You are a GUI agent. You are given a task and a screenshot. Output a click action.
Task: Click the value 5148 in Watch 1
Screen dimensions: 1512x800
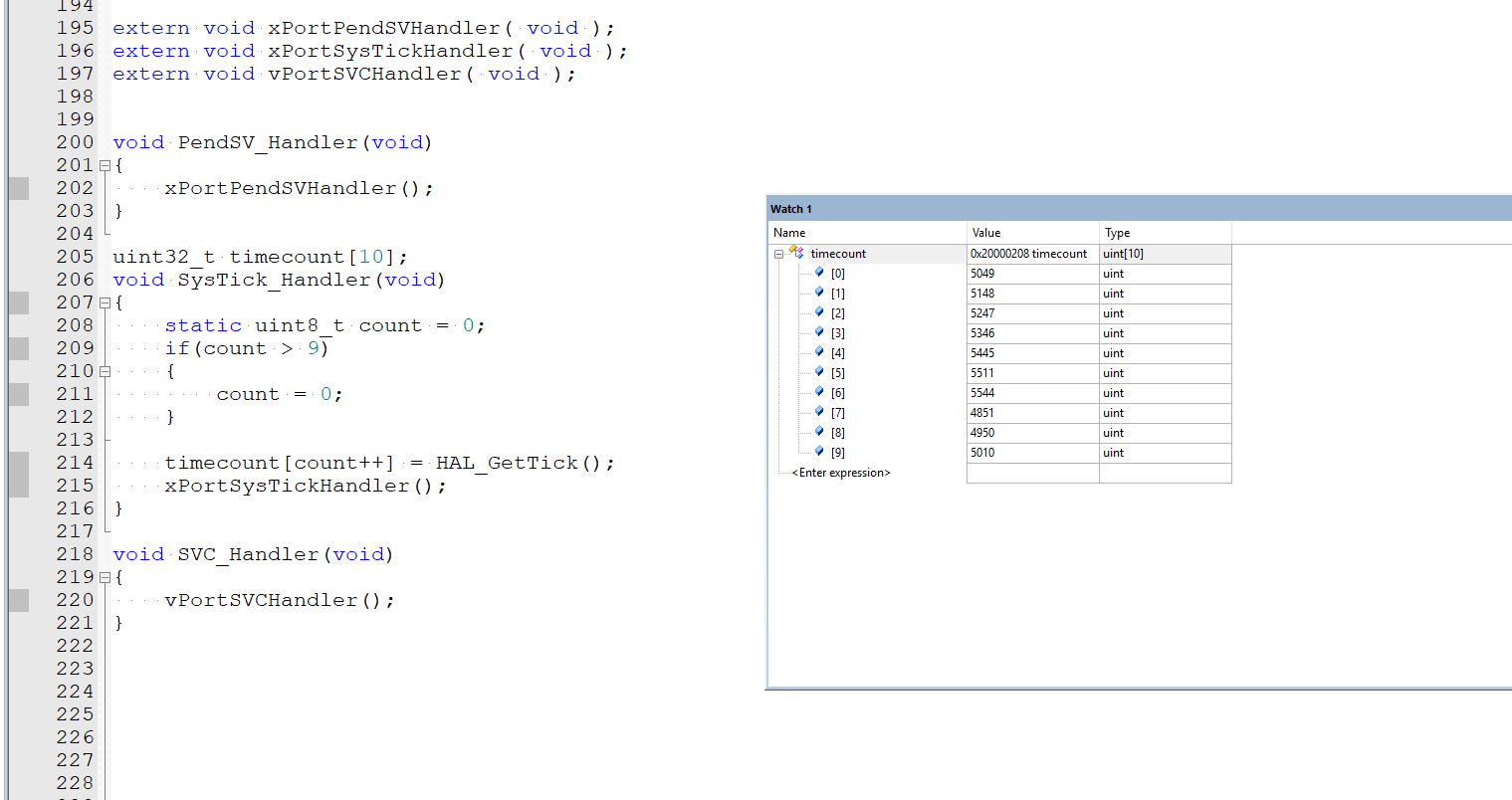982,294
